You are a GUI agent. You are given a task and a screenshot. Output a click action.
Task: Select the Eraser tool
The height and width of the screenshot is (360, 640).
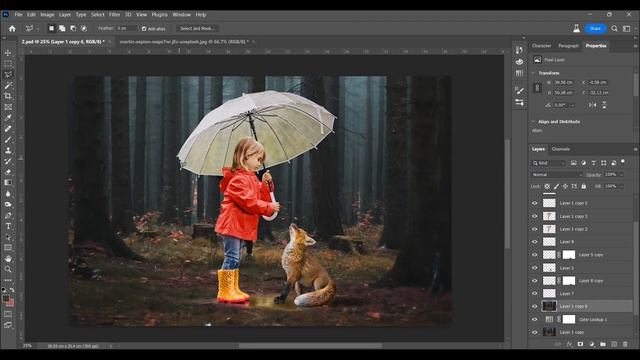coord(8,172)
